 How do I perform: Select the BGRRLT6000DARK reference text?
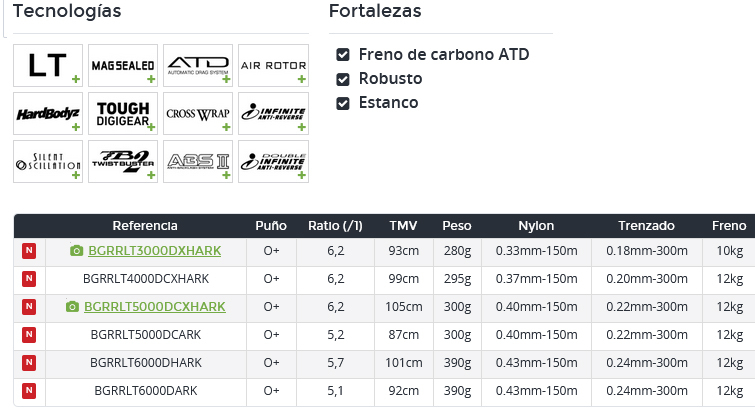[x=146, y=391]
